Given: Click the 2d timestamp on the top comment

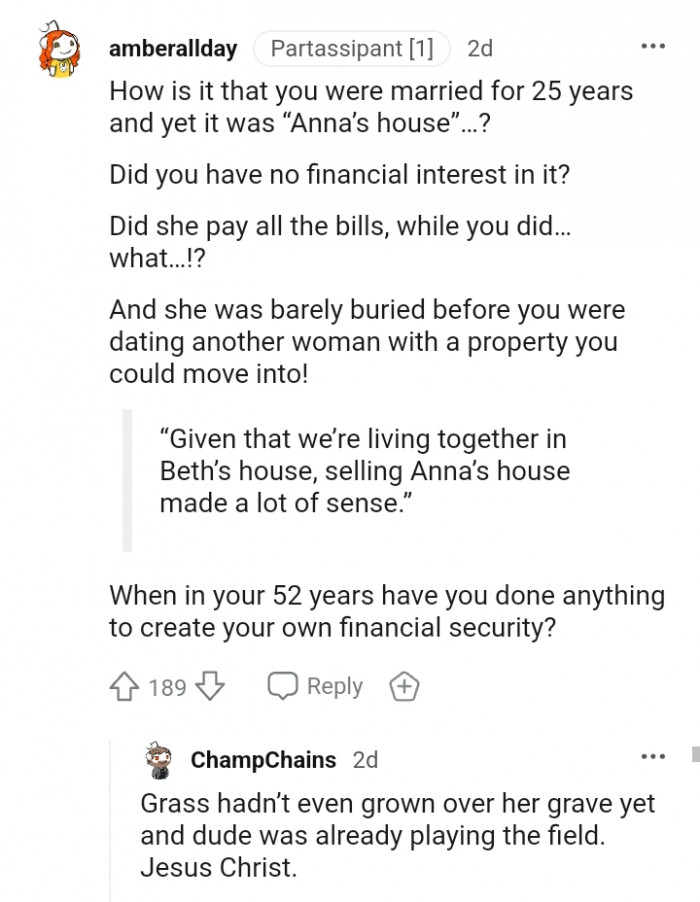Looking at the screenshot, I should pos(478,47).
